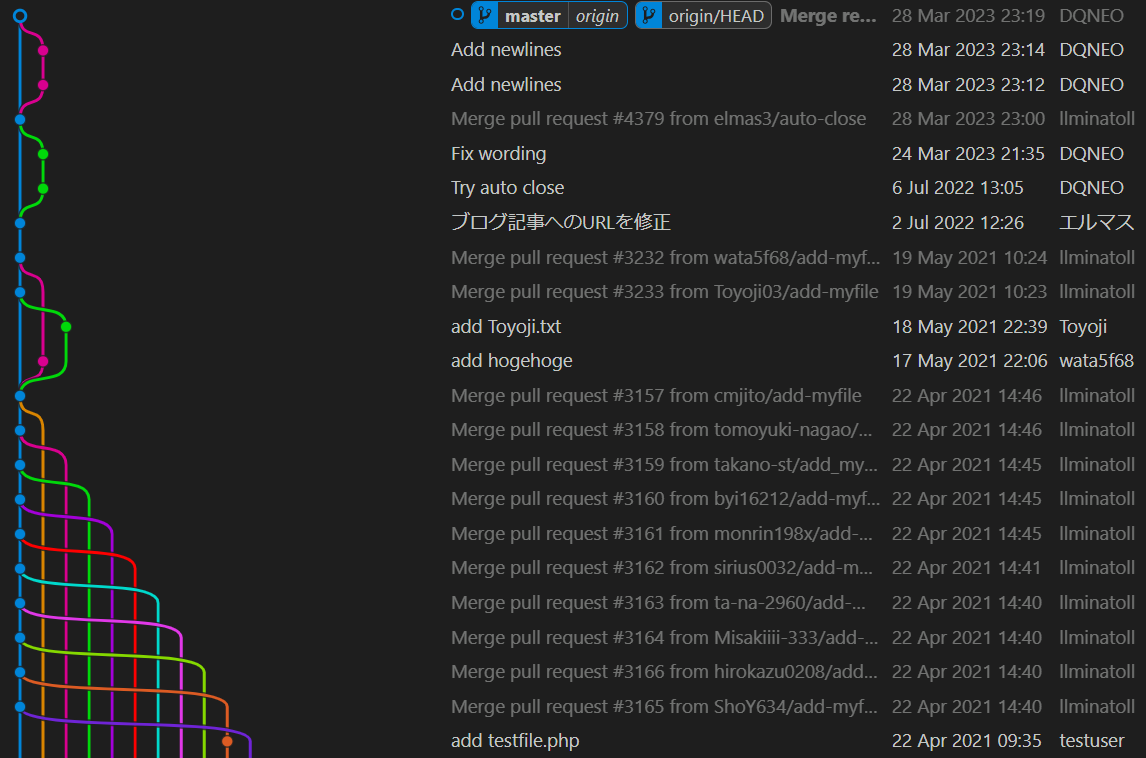Screen dimensions: 1146x758
Task: Select graph node of merge #3233 commit
Action: tap(20, 292)
